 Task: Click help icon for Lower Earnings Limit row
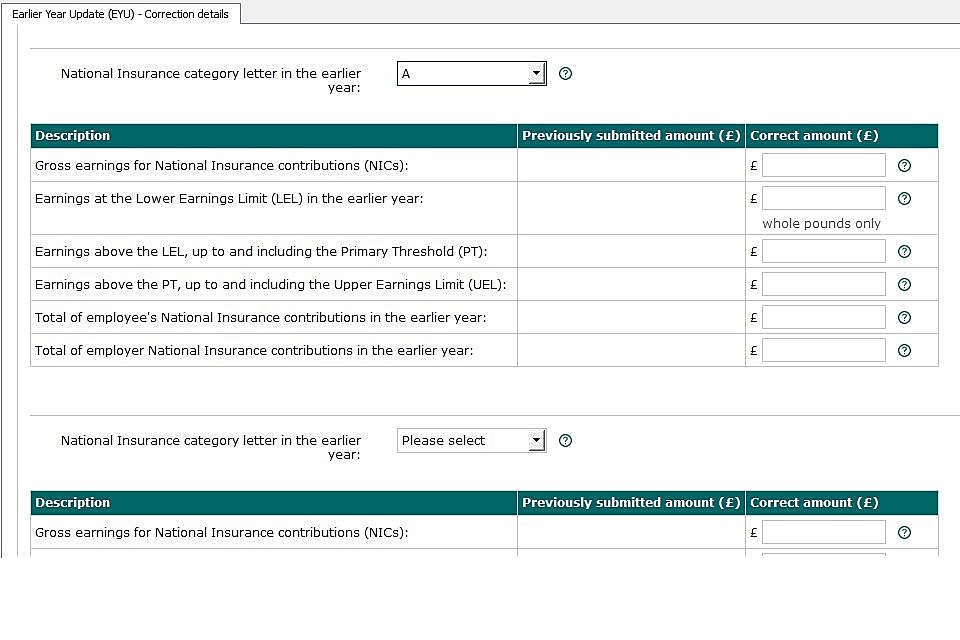click(x=904, y=199)
